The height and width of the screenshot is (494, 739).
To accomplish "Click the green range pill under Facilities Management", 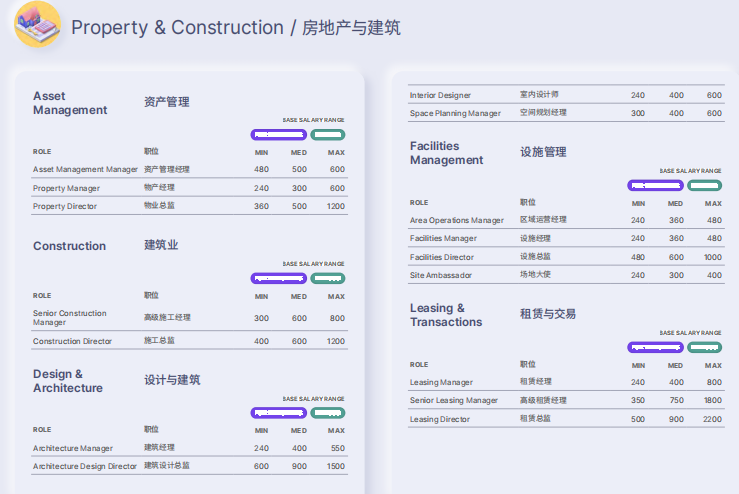I will tap(705, 186).
